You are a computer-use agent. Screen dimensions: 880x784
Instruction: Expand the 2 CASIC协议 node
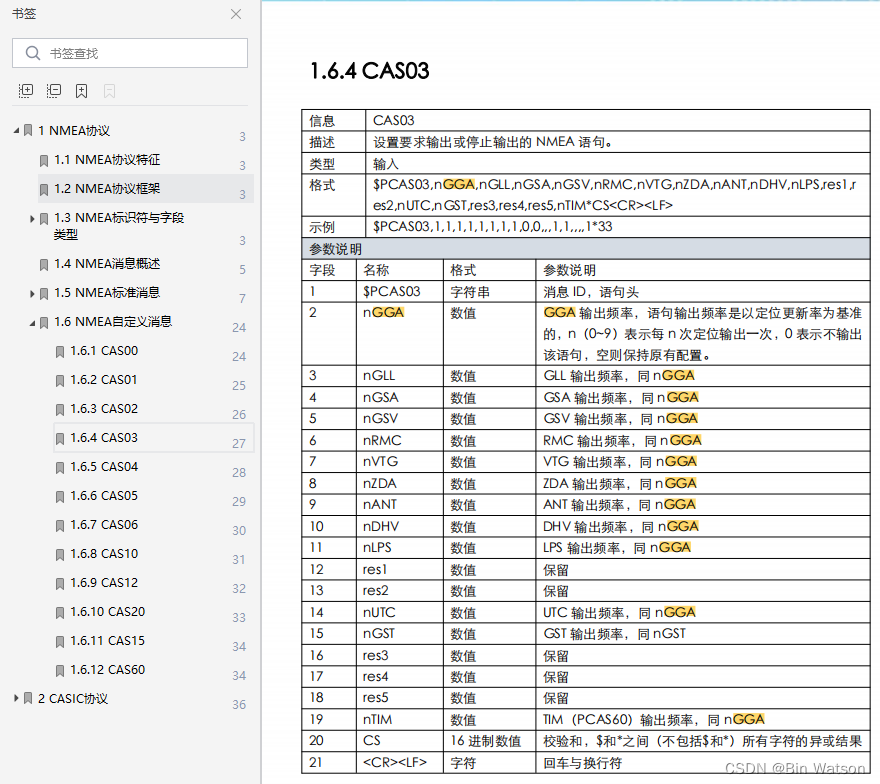click(16, 698)
